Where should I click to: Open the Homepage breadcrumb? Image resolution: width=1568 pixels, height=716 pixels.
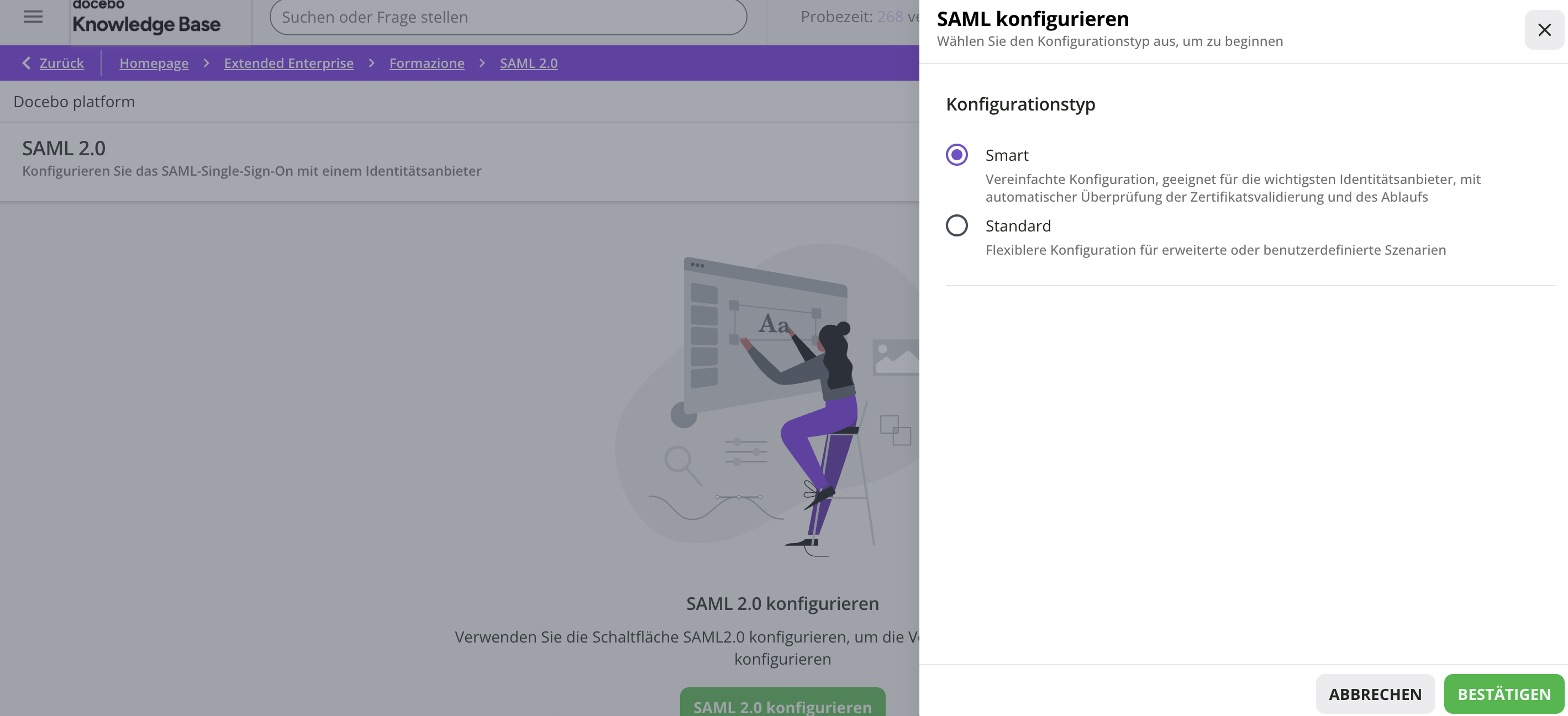click(x=154, y=64)
